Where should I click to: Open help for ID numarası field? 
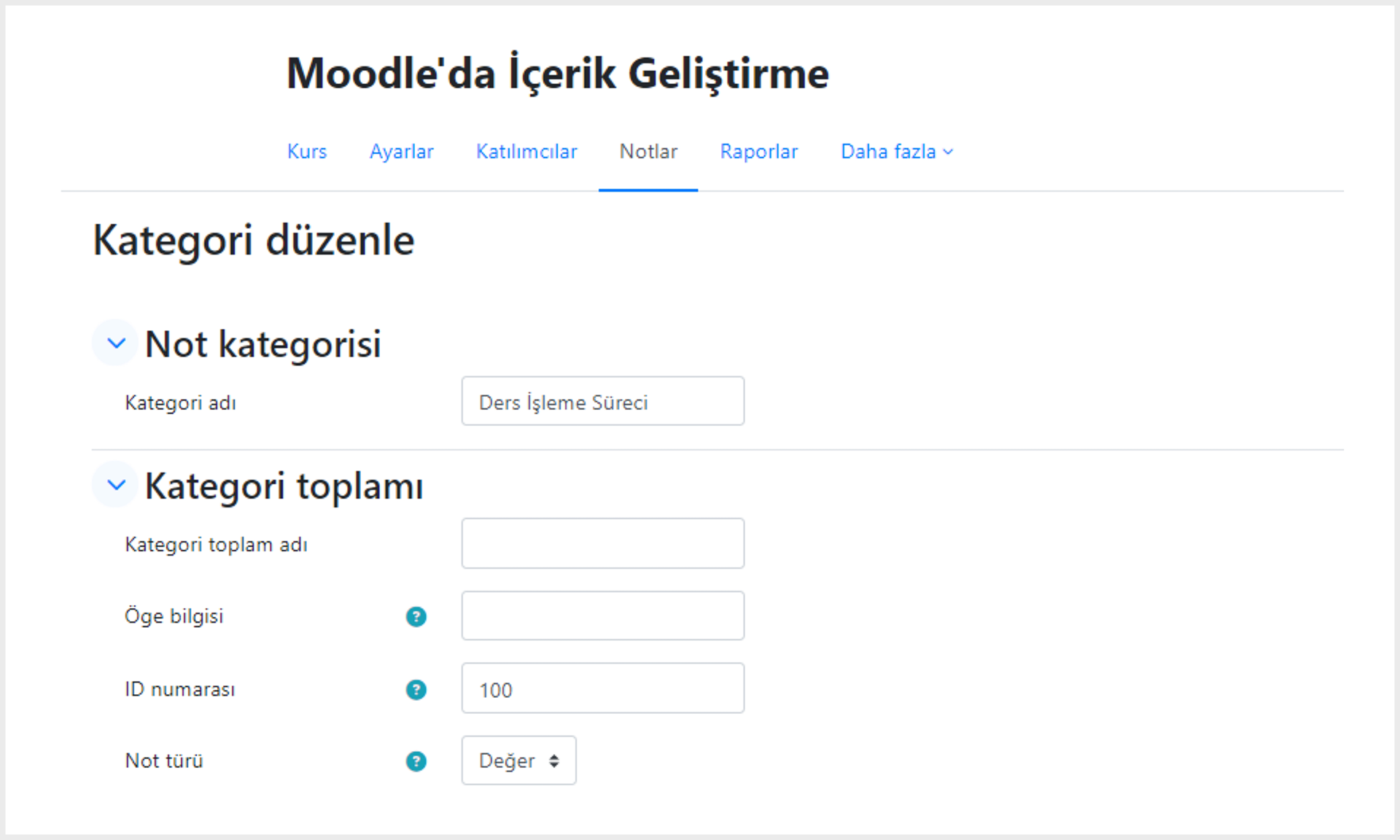click(x=416, y=690)
